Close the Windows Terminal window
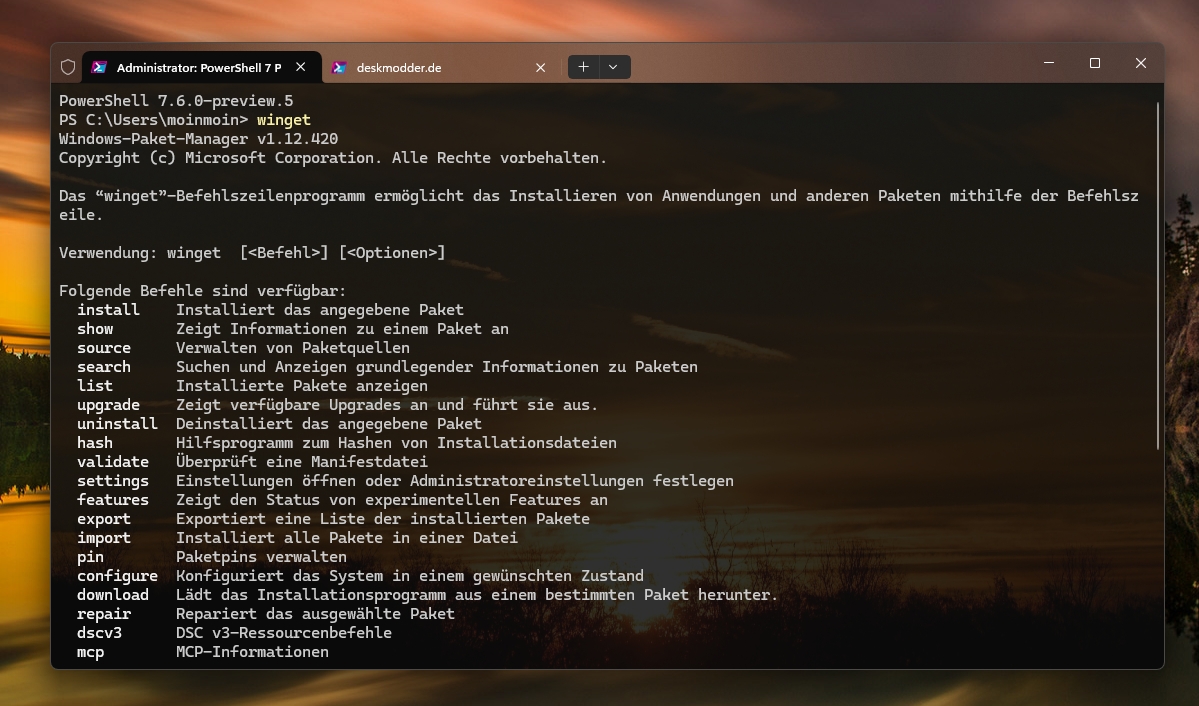1199x706 pixels. point(1140,63)
